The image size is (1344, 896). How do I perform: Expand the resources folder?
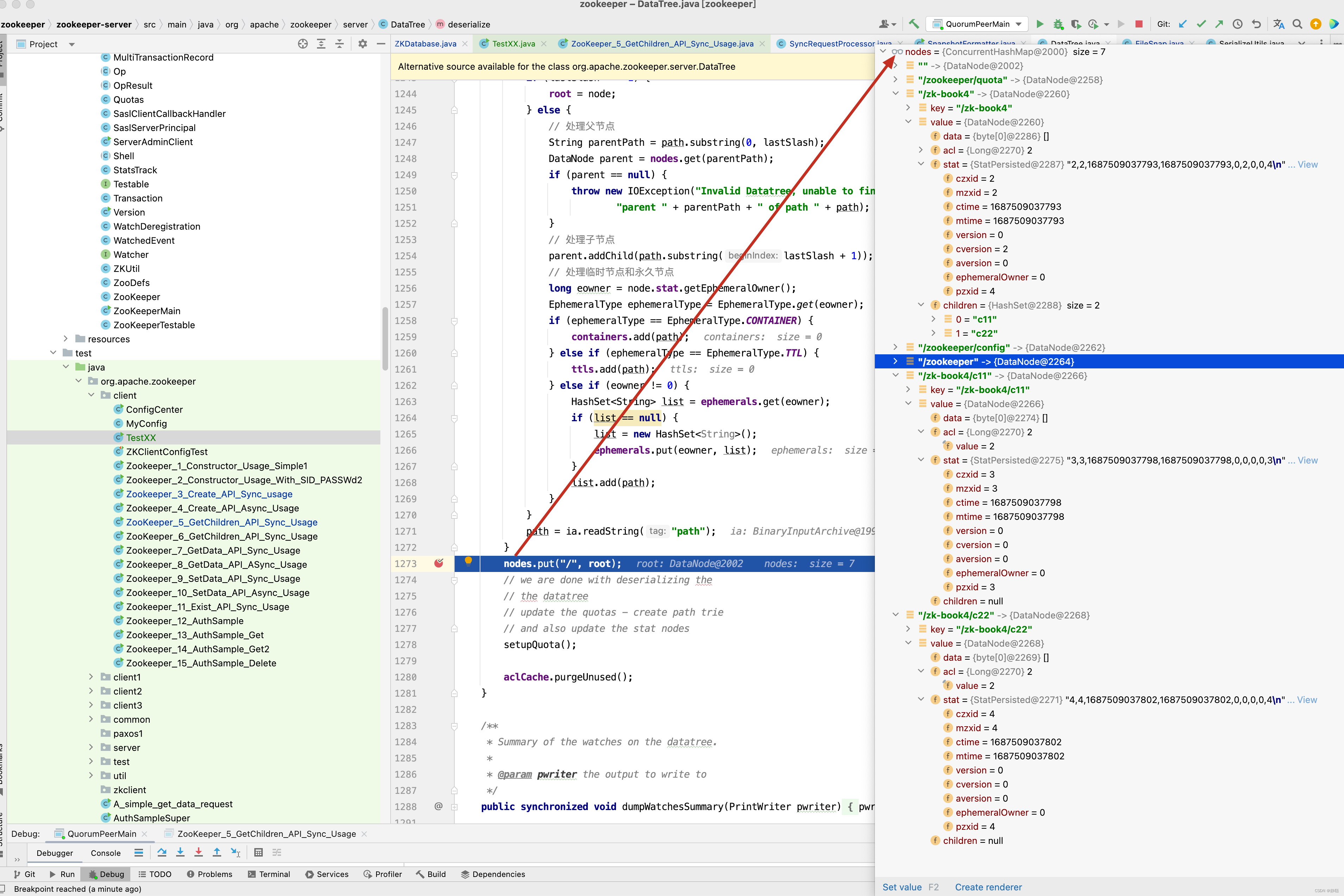[x=66, y=339]
